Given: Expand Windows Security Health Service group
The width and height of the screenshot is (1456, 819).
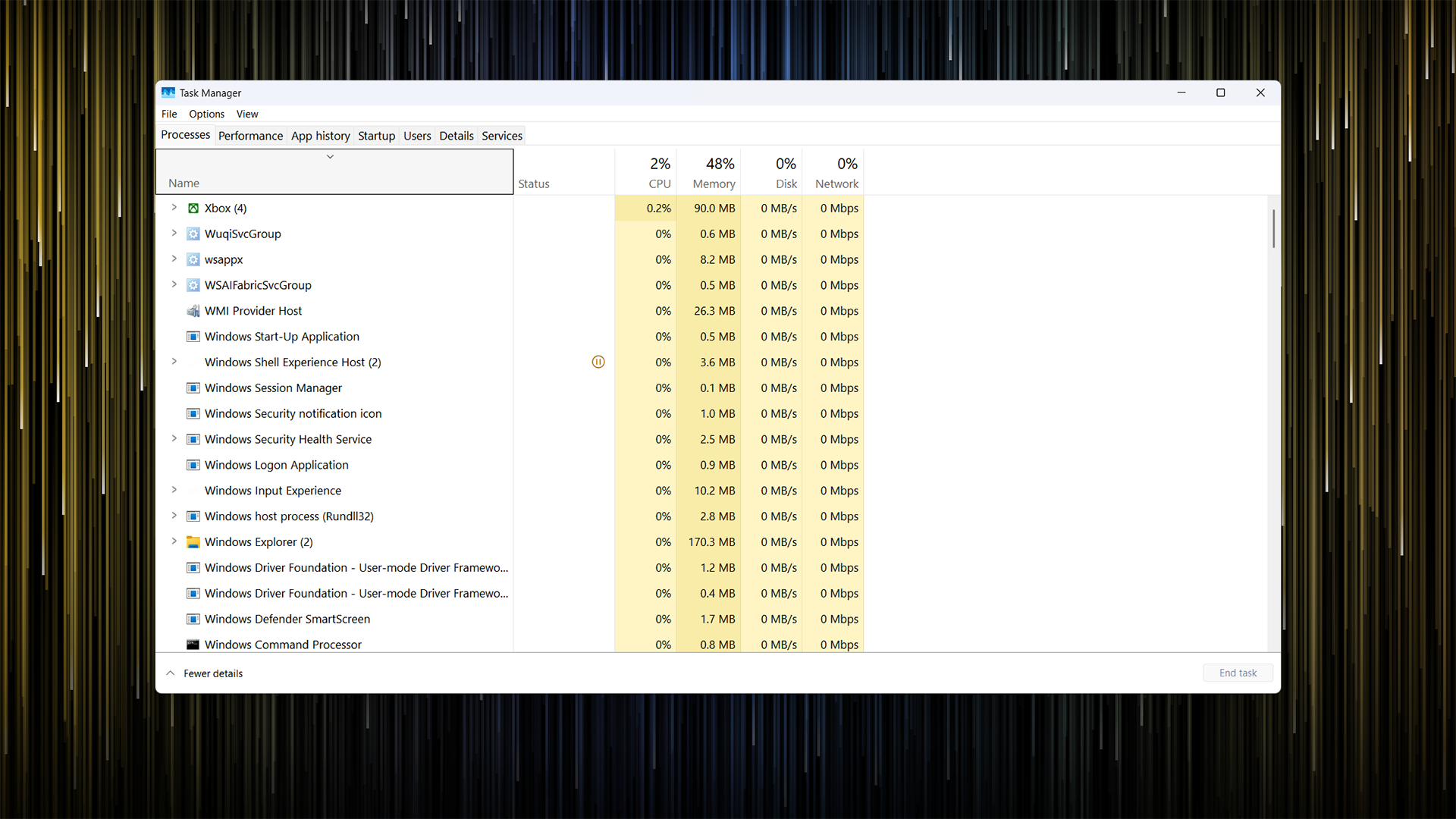Looking at the screenshot, I should (174, 439).
